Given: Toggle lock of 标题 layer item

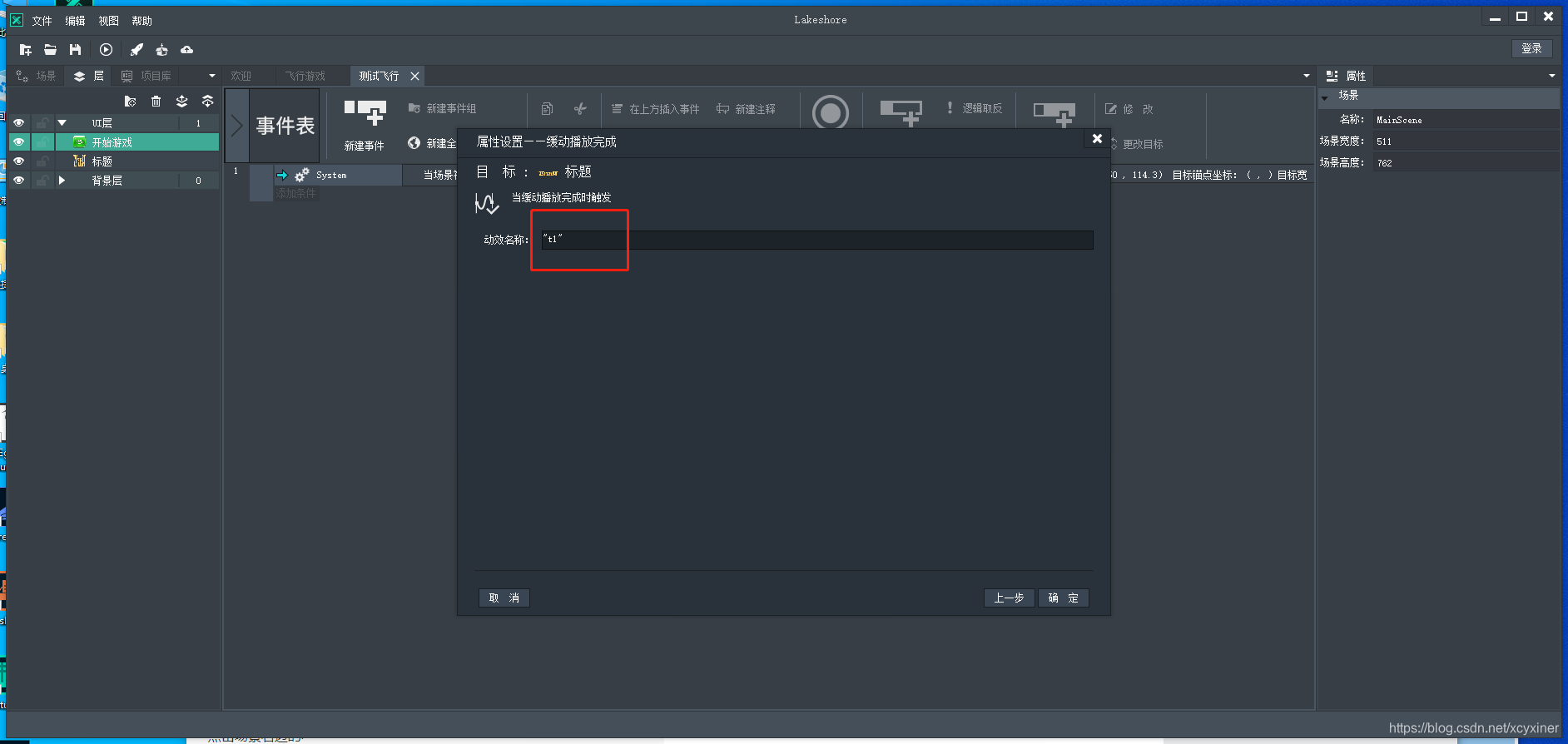Looking at the screenshot, I should (42, 161).
